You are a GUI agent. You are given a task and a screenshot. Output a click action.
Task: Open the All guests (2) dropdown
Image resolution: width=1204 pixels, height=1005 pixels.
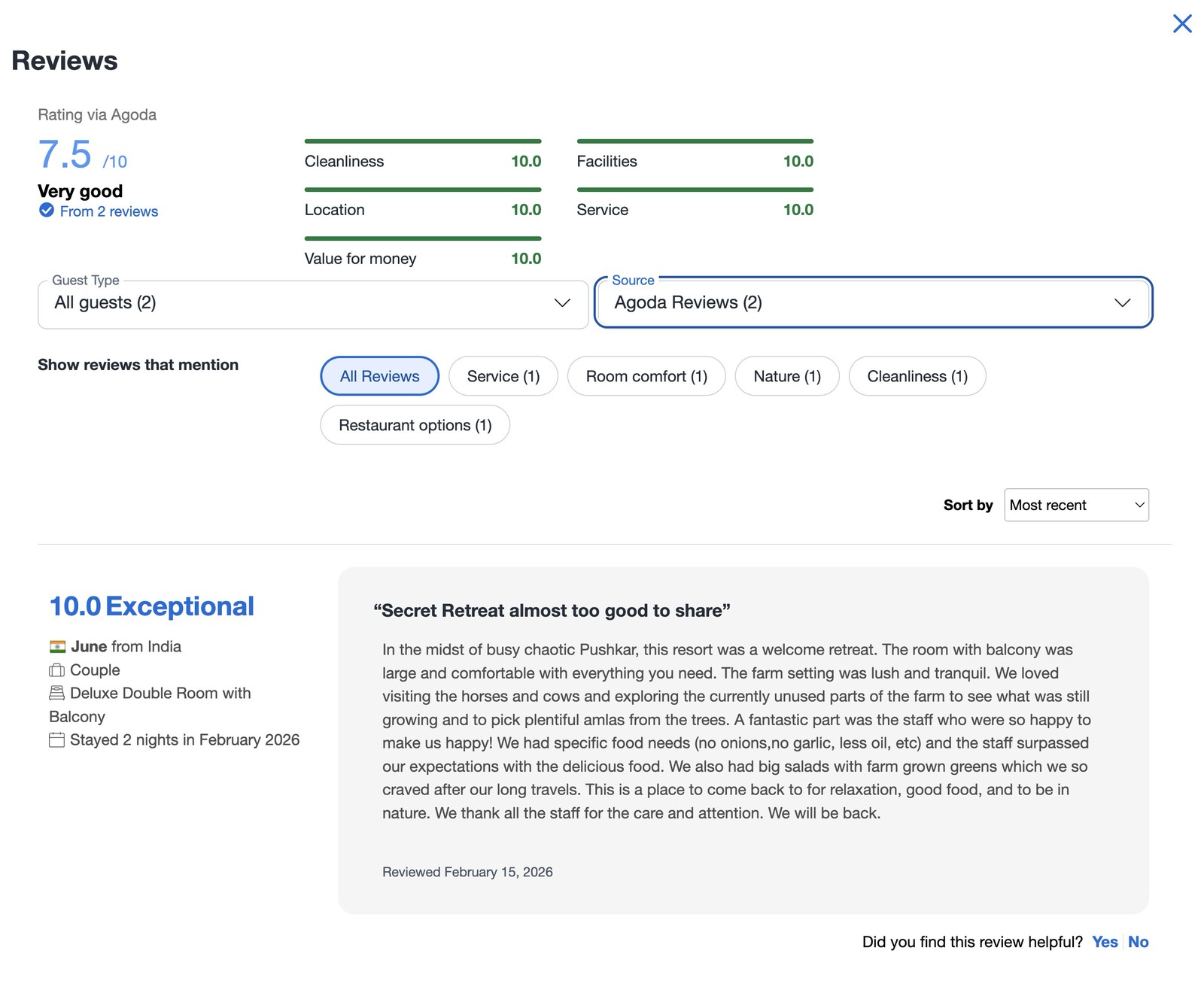(313, 305)
